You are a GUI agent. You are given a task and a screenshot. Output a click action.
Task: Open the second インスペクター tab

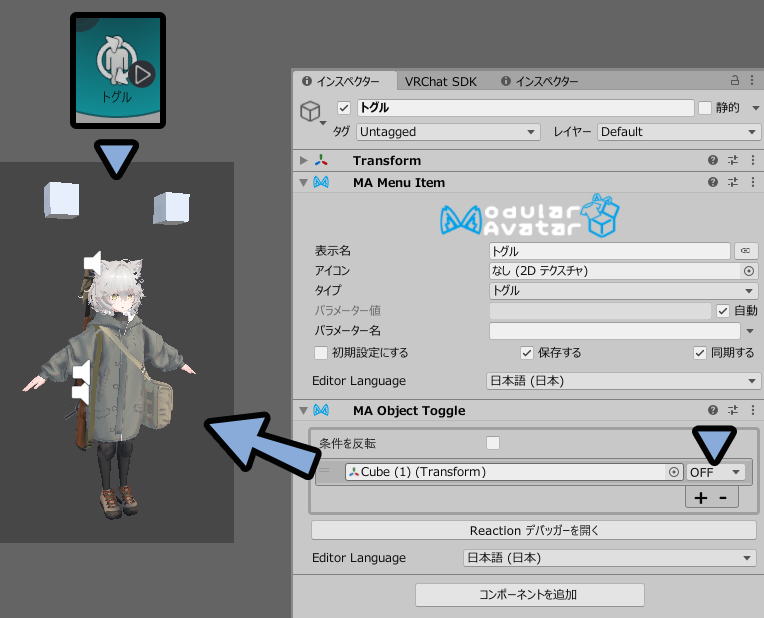[539, 81]
